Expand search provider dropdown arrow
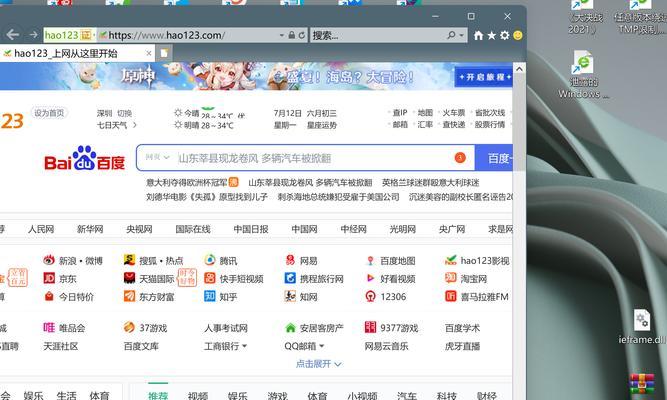Screen dimensions: 667x400 (462, 35)
